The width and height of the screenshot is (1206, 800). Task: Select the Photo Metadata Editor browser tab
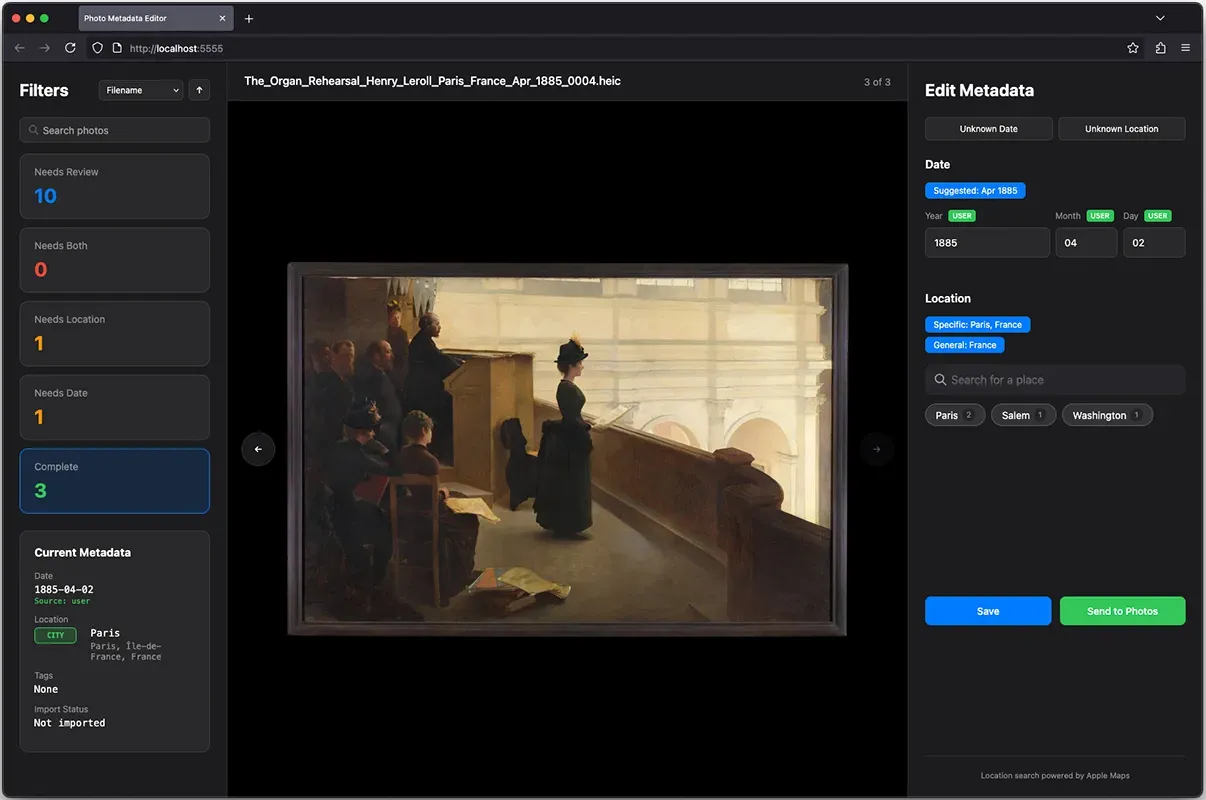[155, 18]
